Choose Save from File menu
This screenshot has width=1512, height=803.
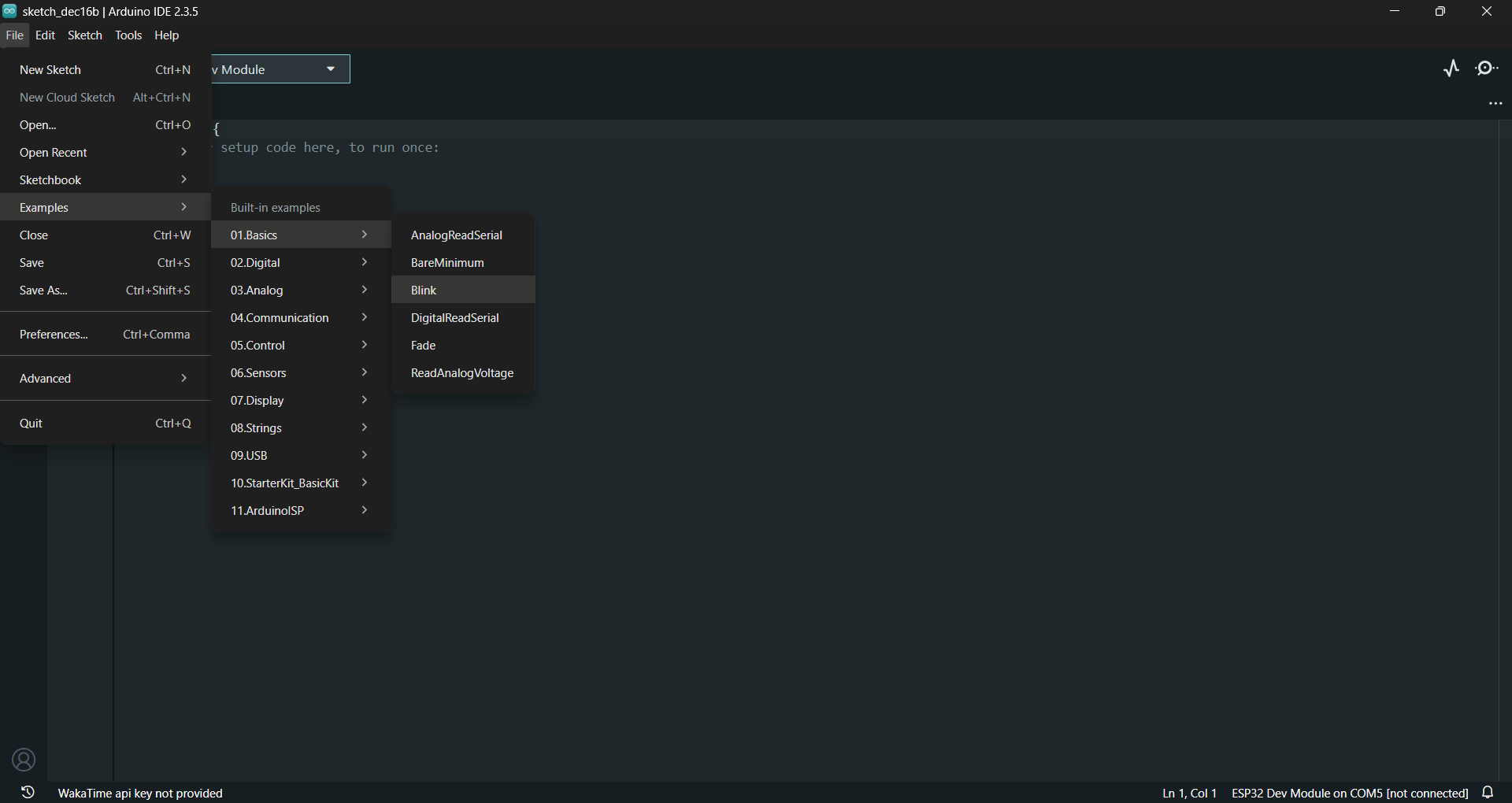point(106,263)
